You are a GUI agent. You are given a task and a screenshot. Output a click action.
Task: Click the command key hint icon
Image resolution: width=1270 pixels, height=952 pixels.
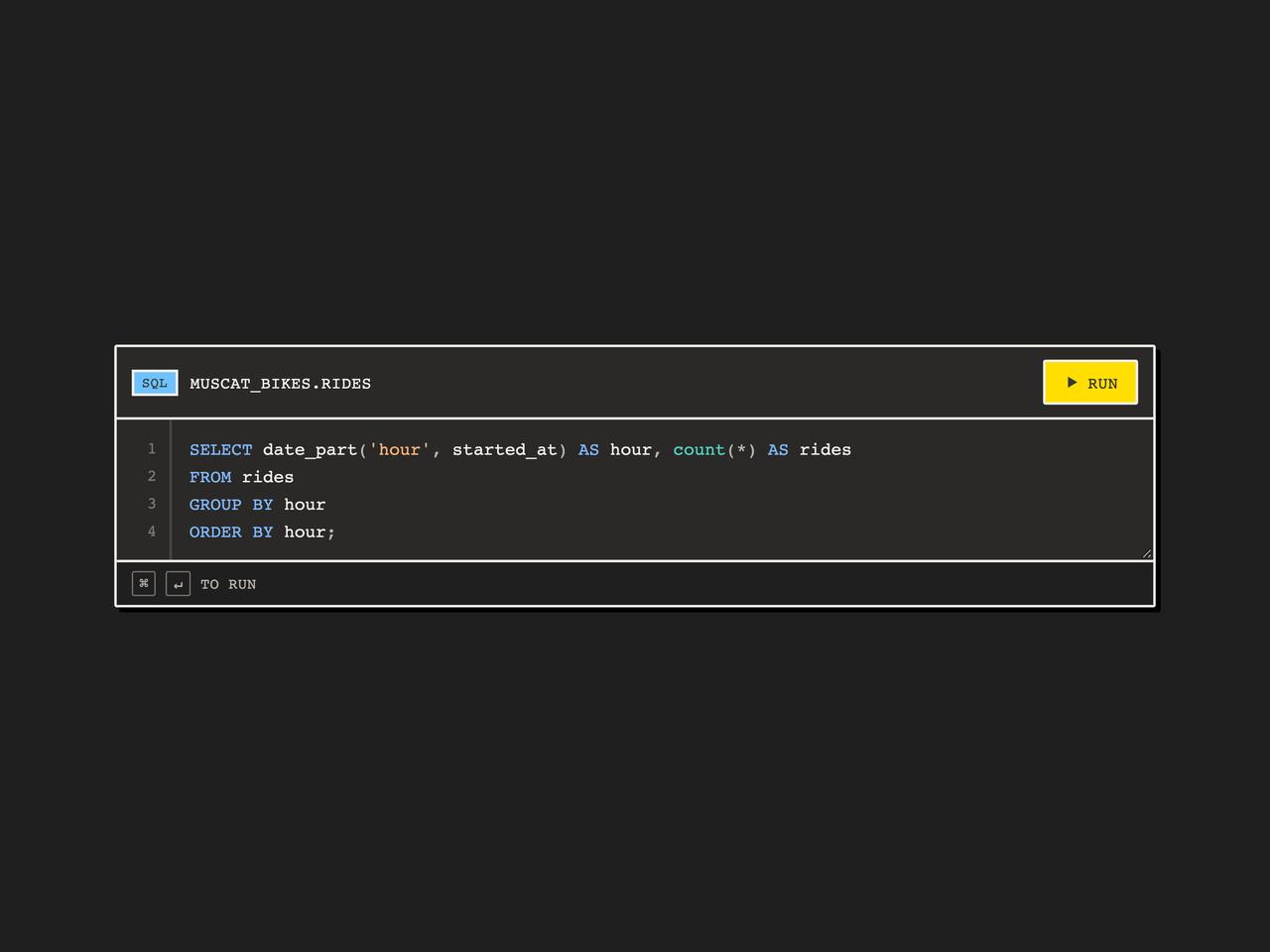tap(144, 584)
